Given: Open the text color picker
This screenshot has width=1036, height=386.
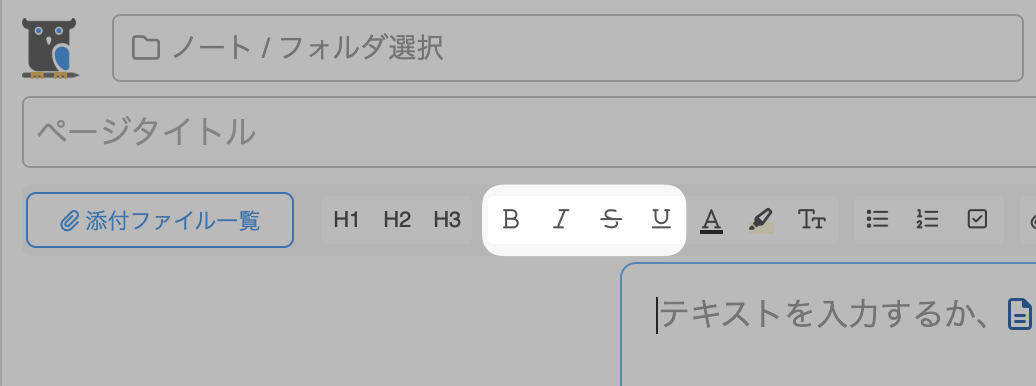Looking at the screenshot, I should tap(711, 219).
